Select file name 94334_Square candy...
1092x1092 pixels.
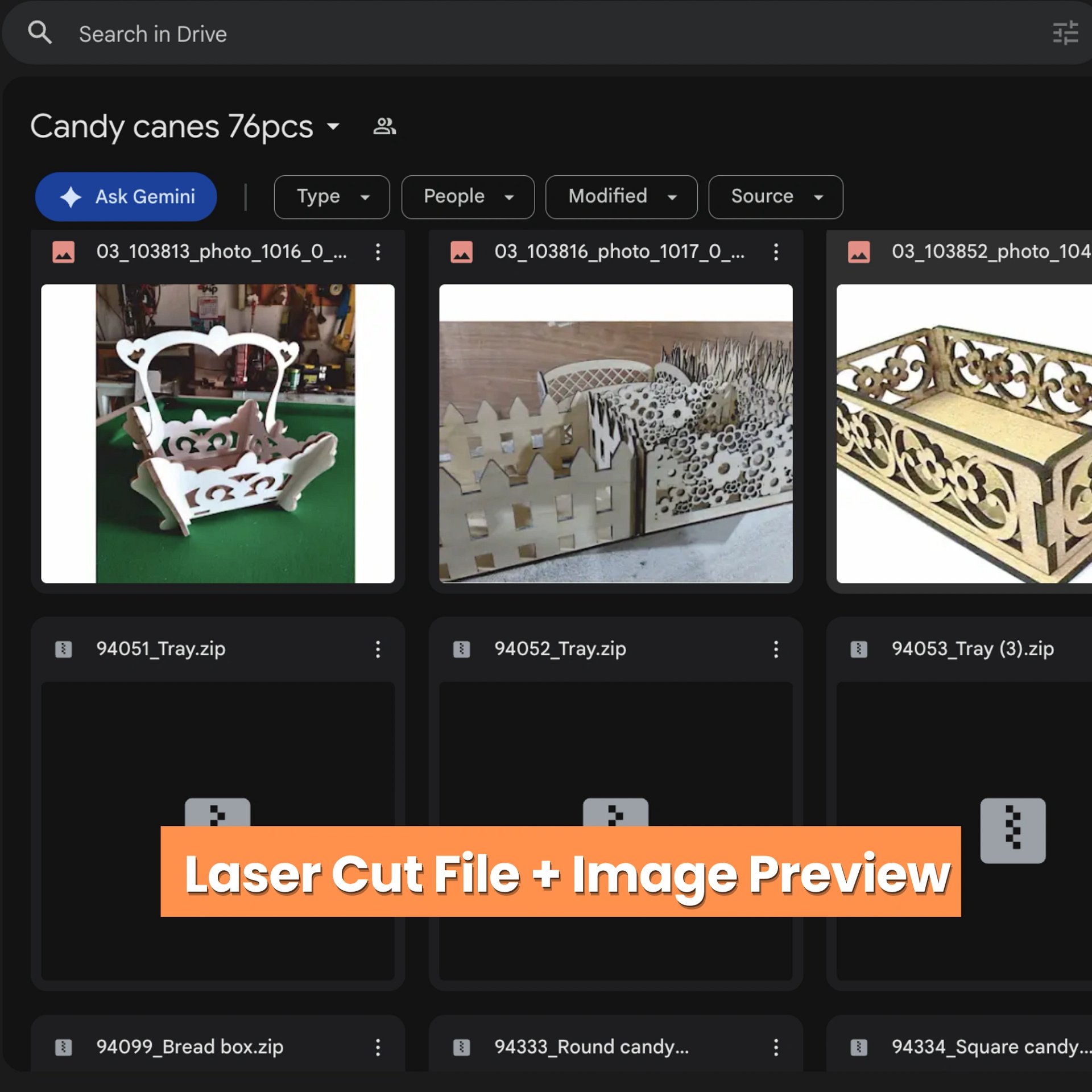click(x=991, y=1047)
